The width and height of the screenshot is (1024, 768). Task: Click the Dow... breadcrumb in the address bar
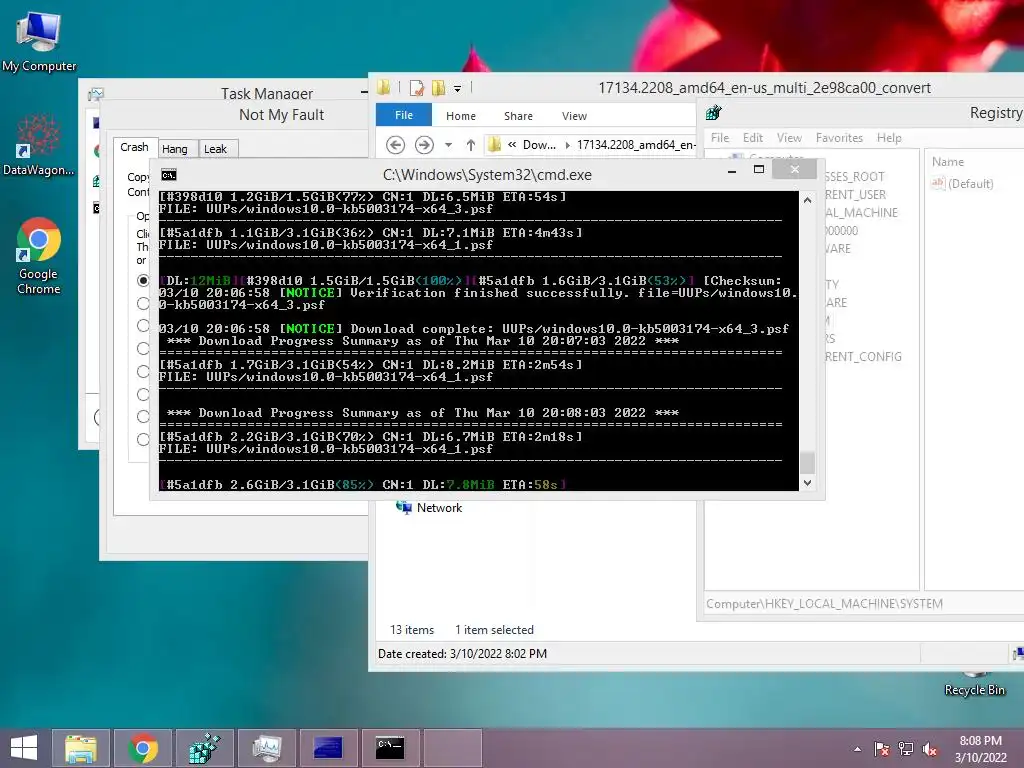tap(539, 144)
